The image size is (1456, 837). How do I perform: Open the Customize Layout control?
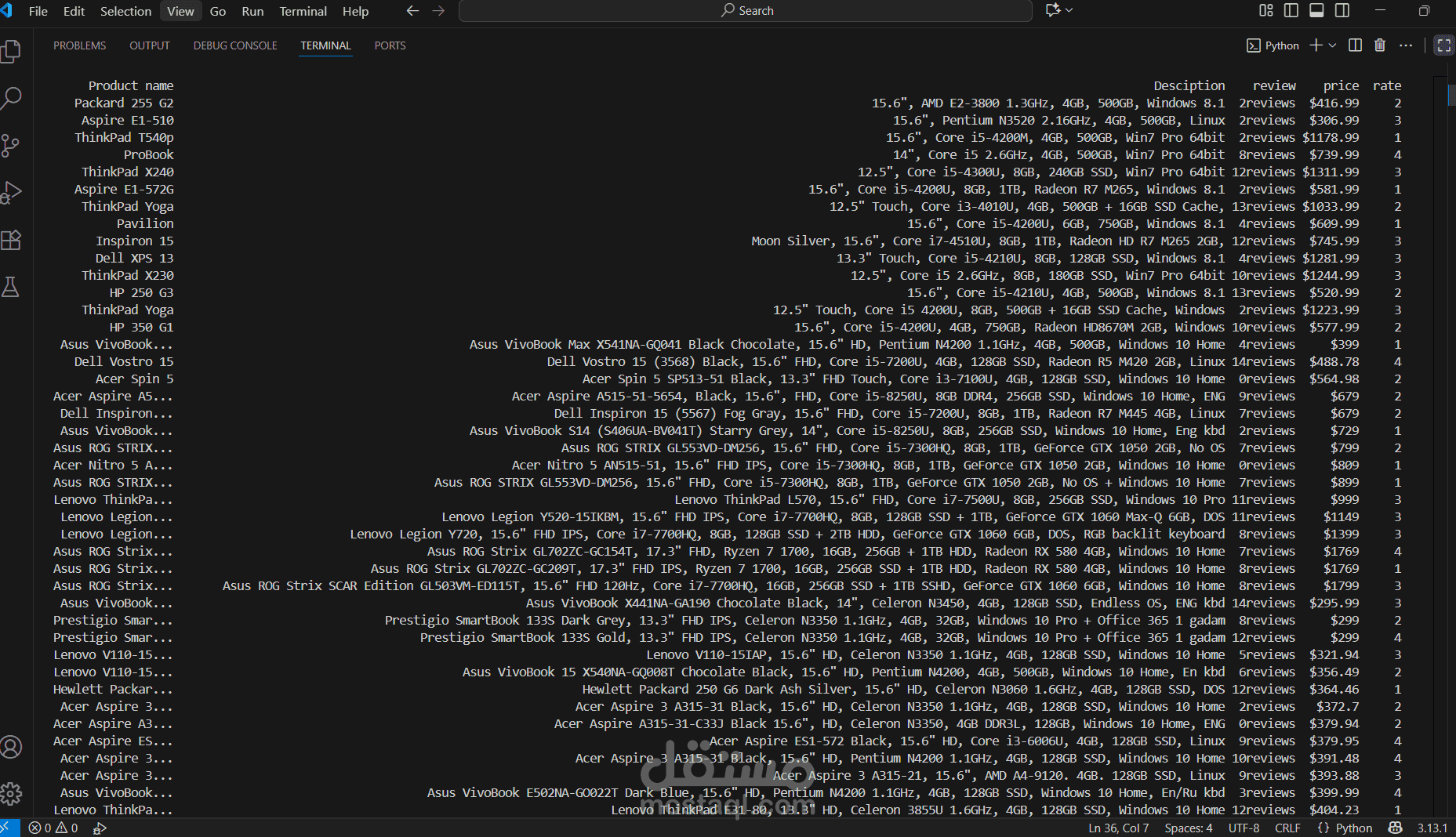click(x=1266, y=10)
